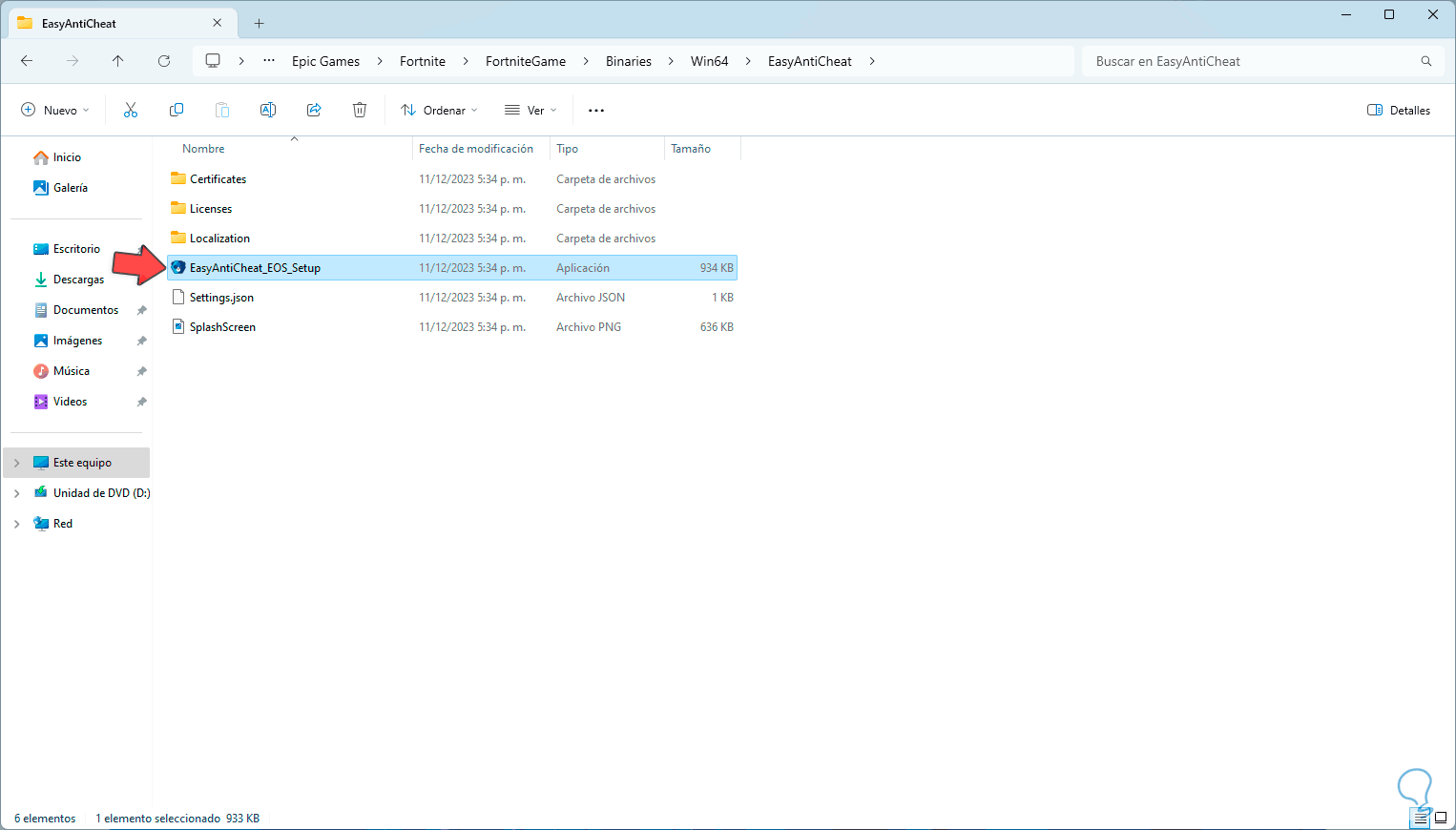The image size is (1456, 830).
Task: Navigate to FortniteGame breadcrumb
Action: 526,61
